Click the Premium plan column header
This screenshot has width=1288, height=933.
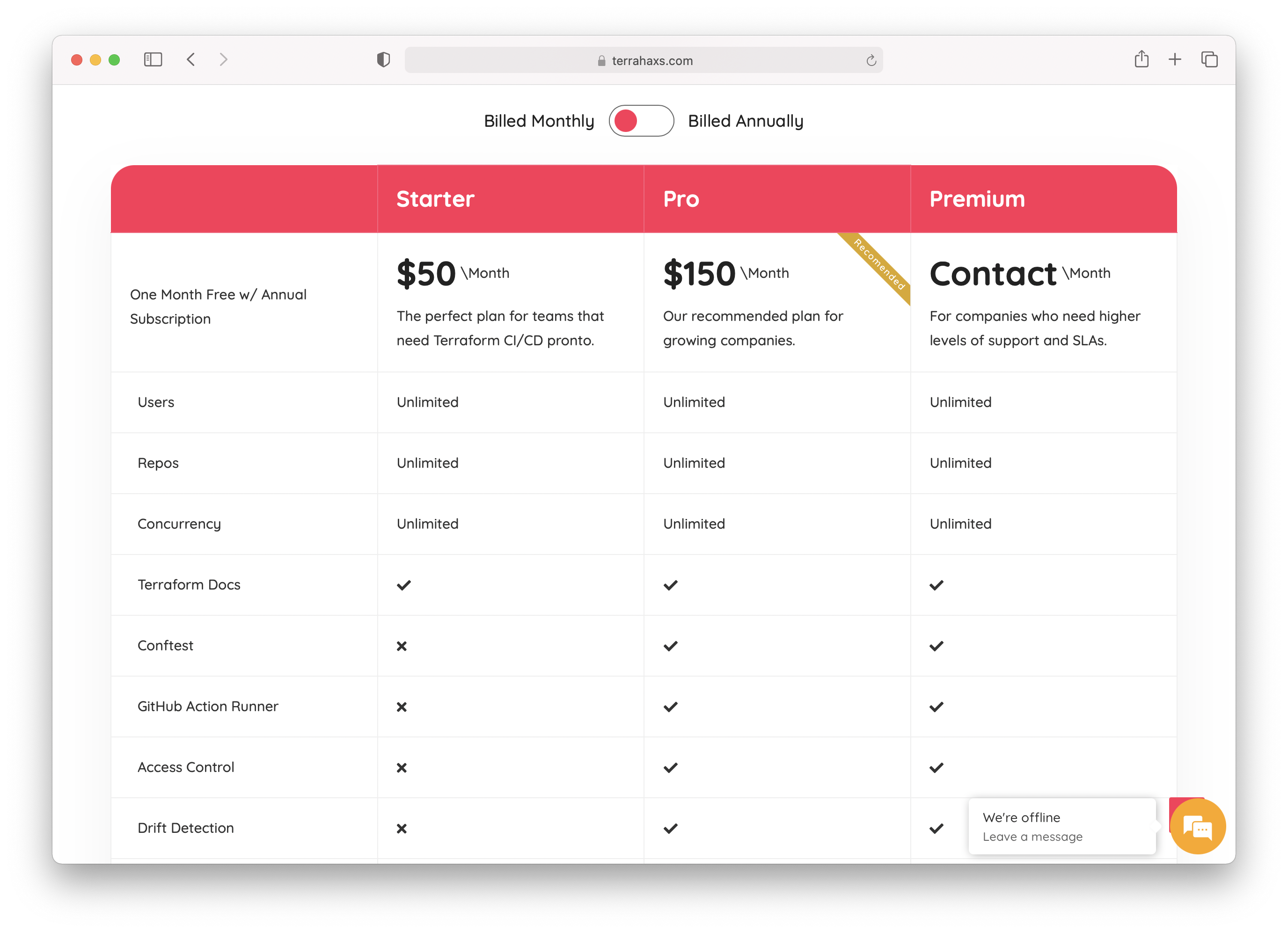point(977,199)
